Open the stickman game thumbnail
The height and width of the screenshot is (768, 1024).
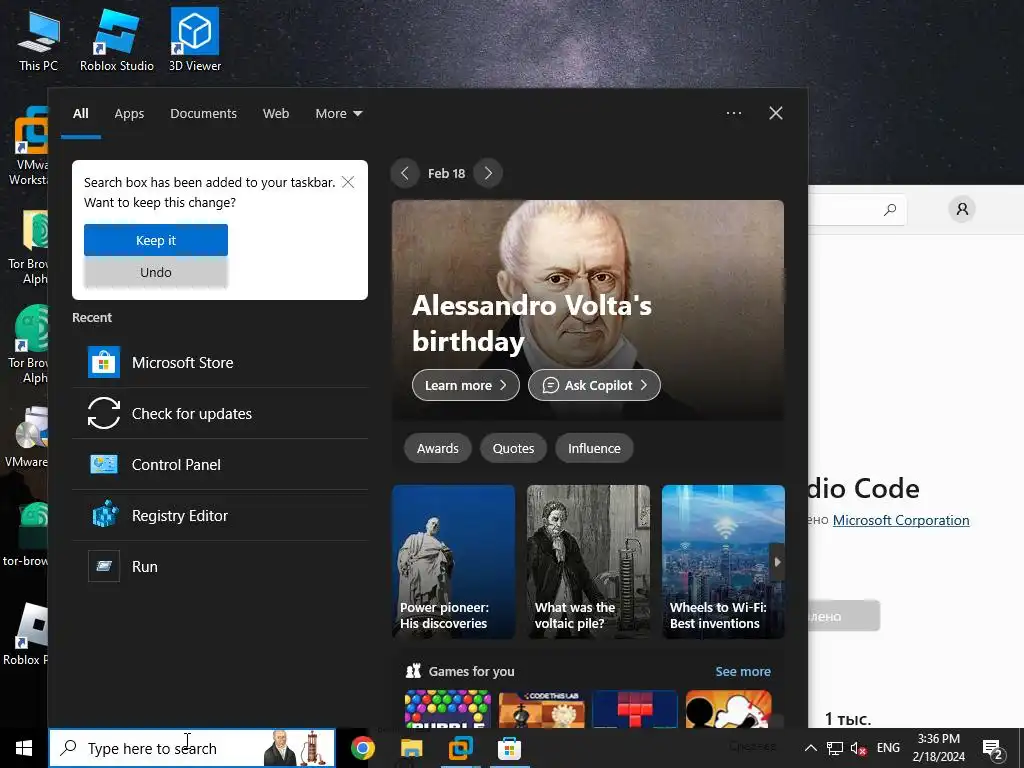click(x=728, y=709)
